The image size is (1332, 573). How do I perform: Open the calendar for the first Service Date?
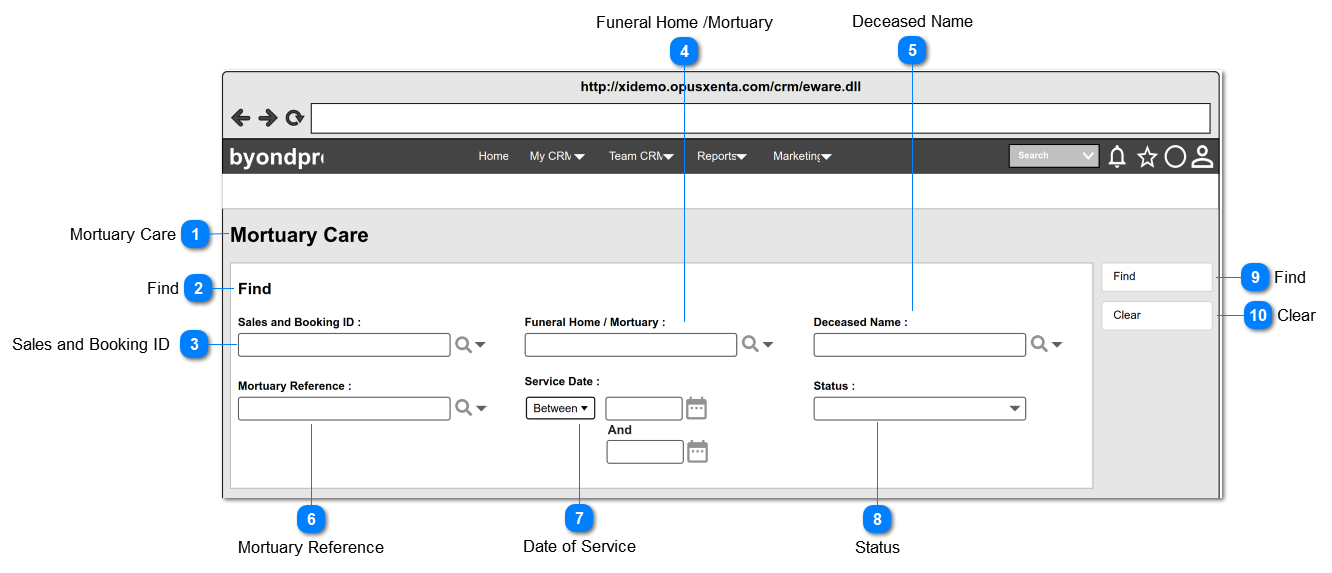click(x=696, y=408)
